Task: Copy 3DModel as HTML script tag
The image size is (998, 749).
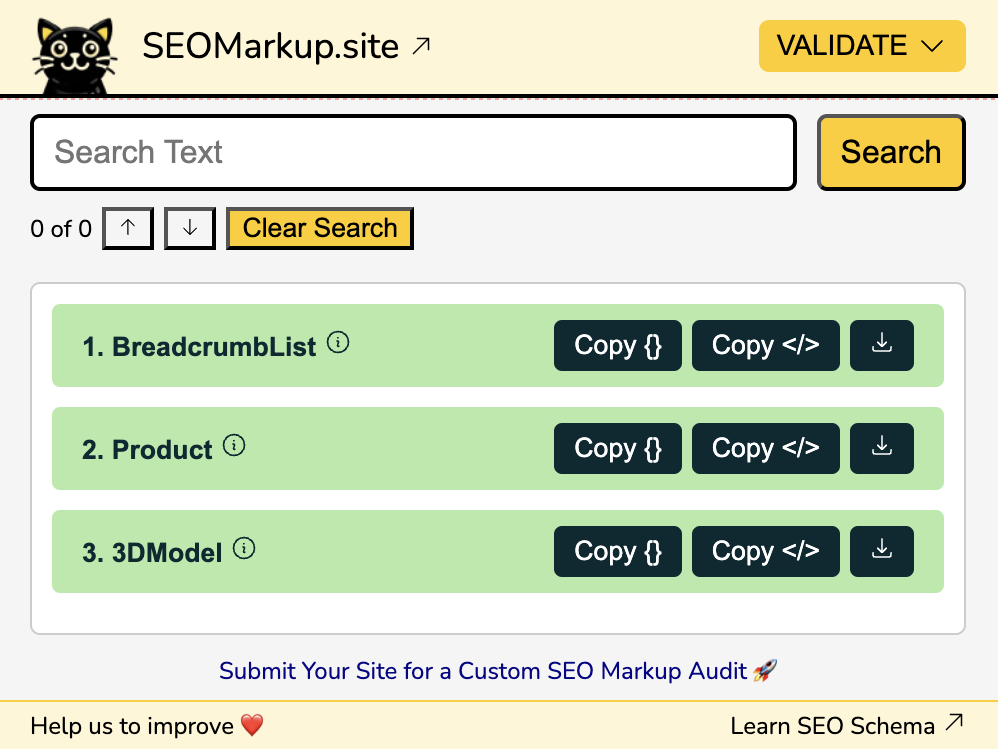Action: pos(766,552)
